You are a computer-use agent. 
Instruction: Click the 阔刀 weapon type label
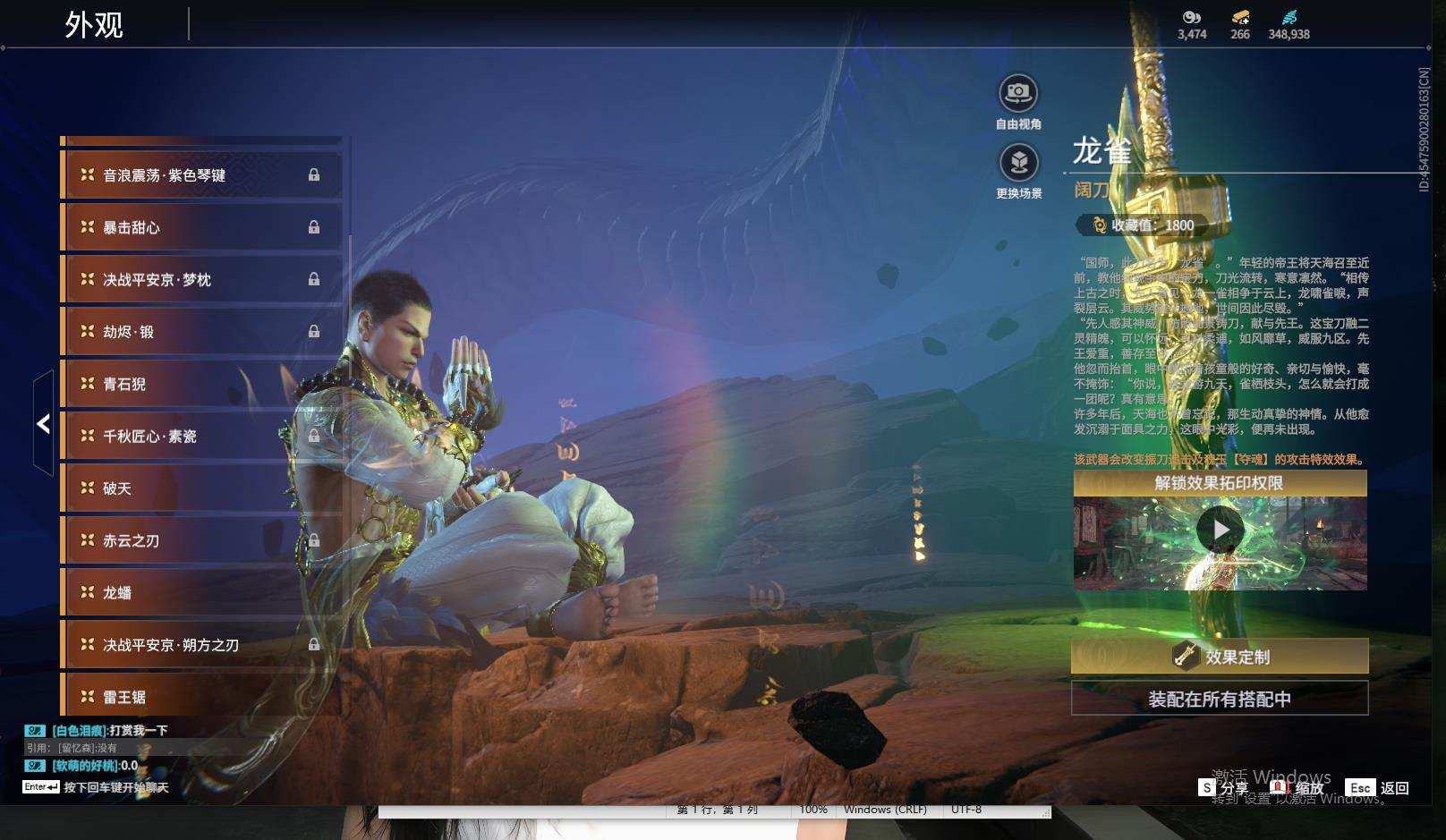pyautogui.click(x=1092, y=190)
